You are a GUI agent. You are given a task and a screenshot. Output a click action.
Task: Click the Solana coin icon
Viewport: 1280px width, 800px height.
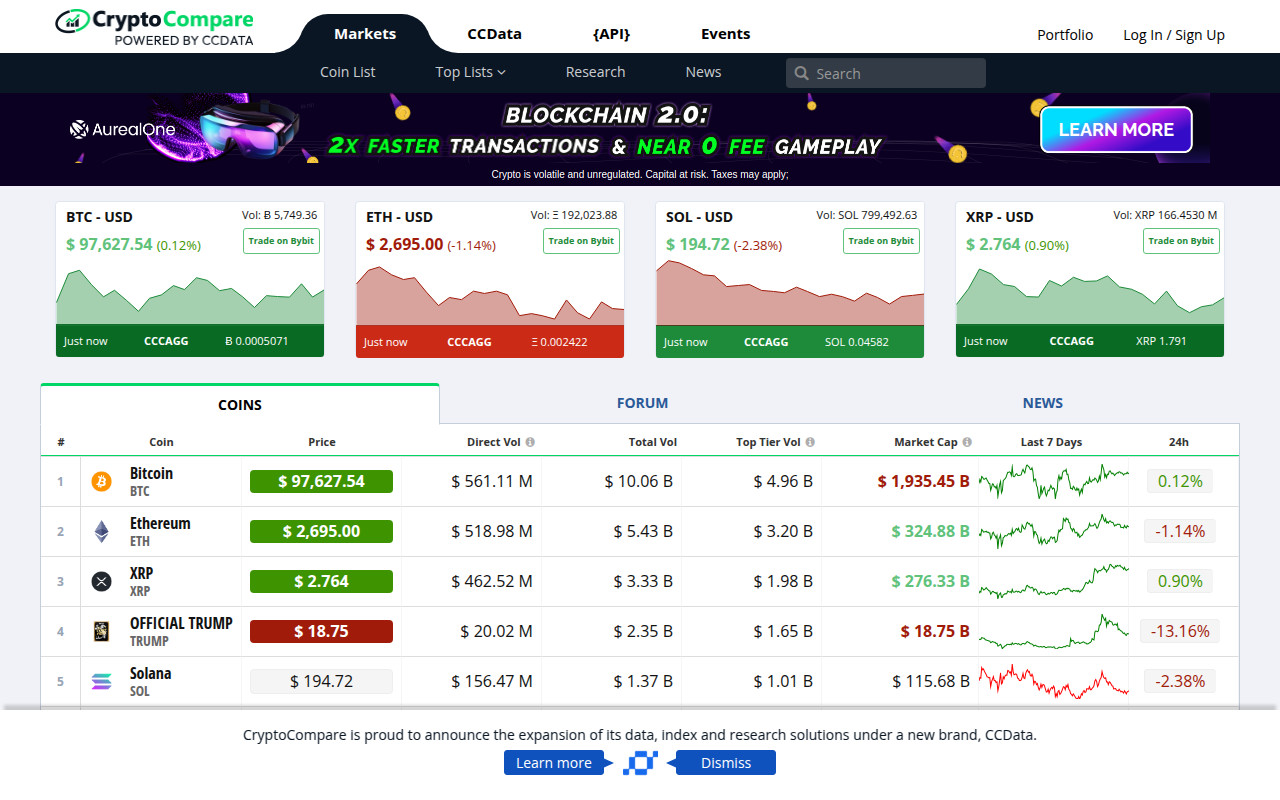(x=102, y=682)
